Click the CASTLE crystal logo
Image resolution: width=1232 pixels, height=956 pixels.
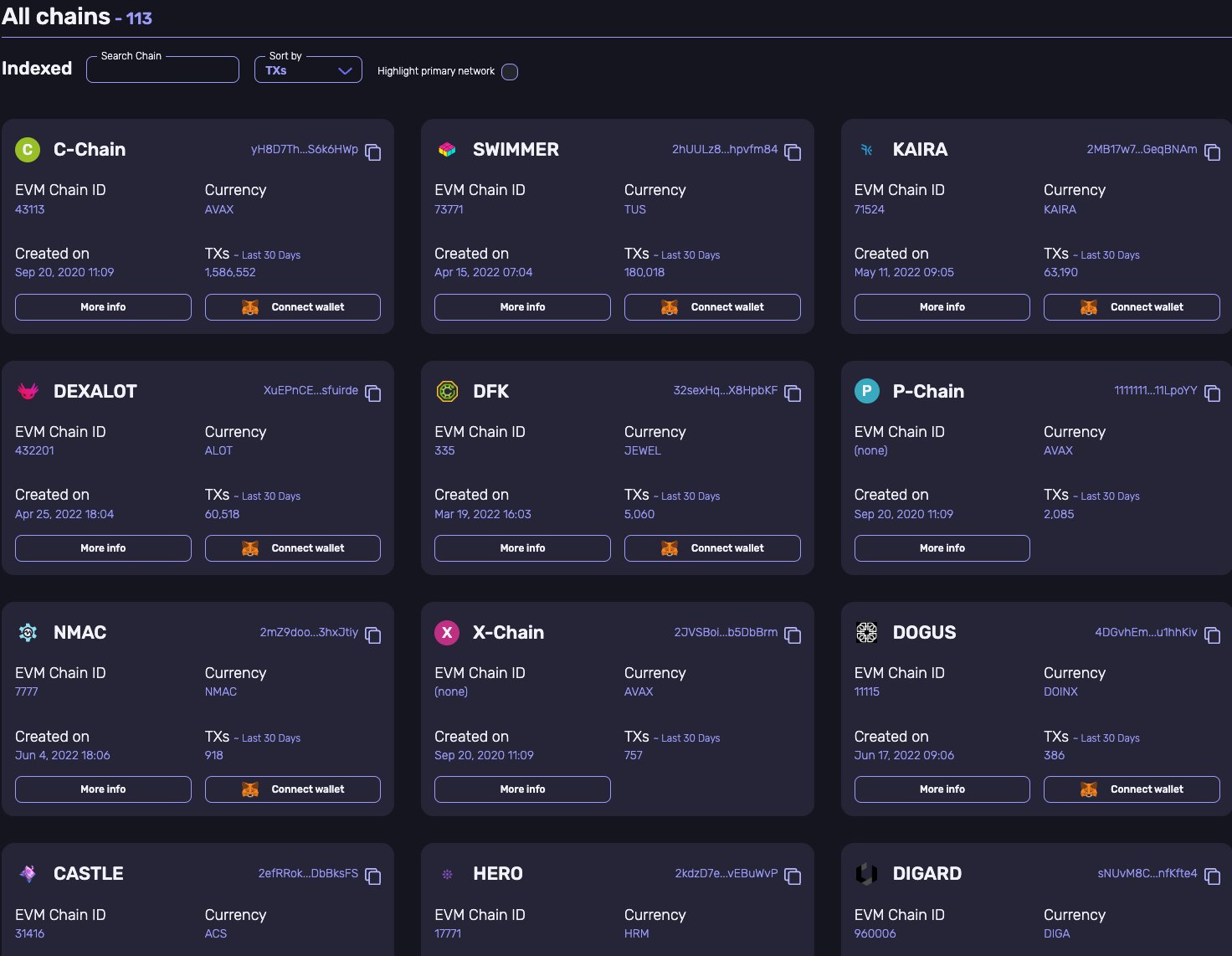click(x=28, y=874)
